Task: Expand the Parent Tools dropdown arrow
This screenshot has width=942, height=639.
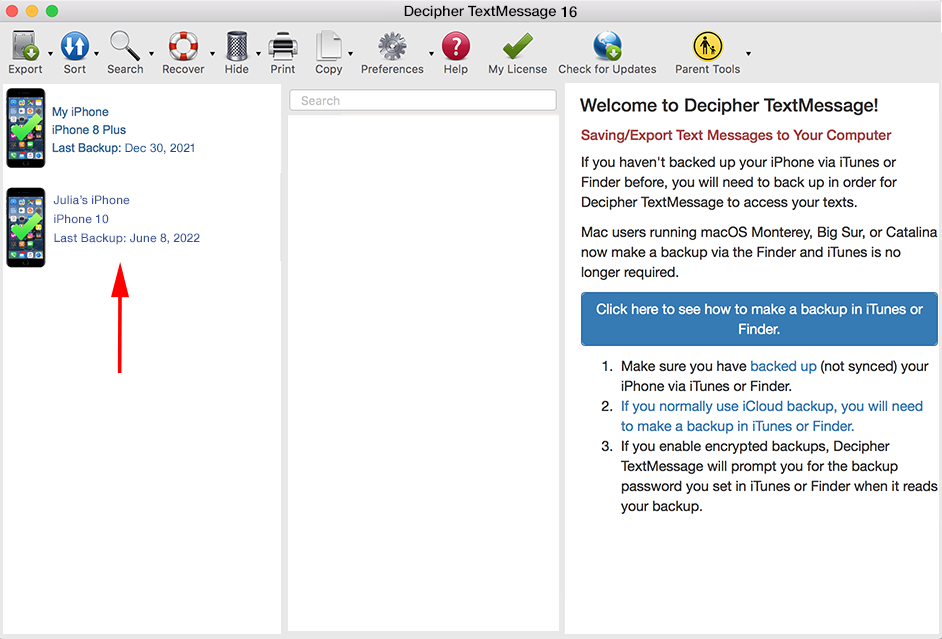Action: click(748, 54)
